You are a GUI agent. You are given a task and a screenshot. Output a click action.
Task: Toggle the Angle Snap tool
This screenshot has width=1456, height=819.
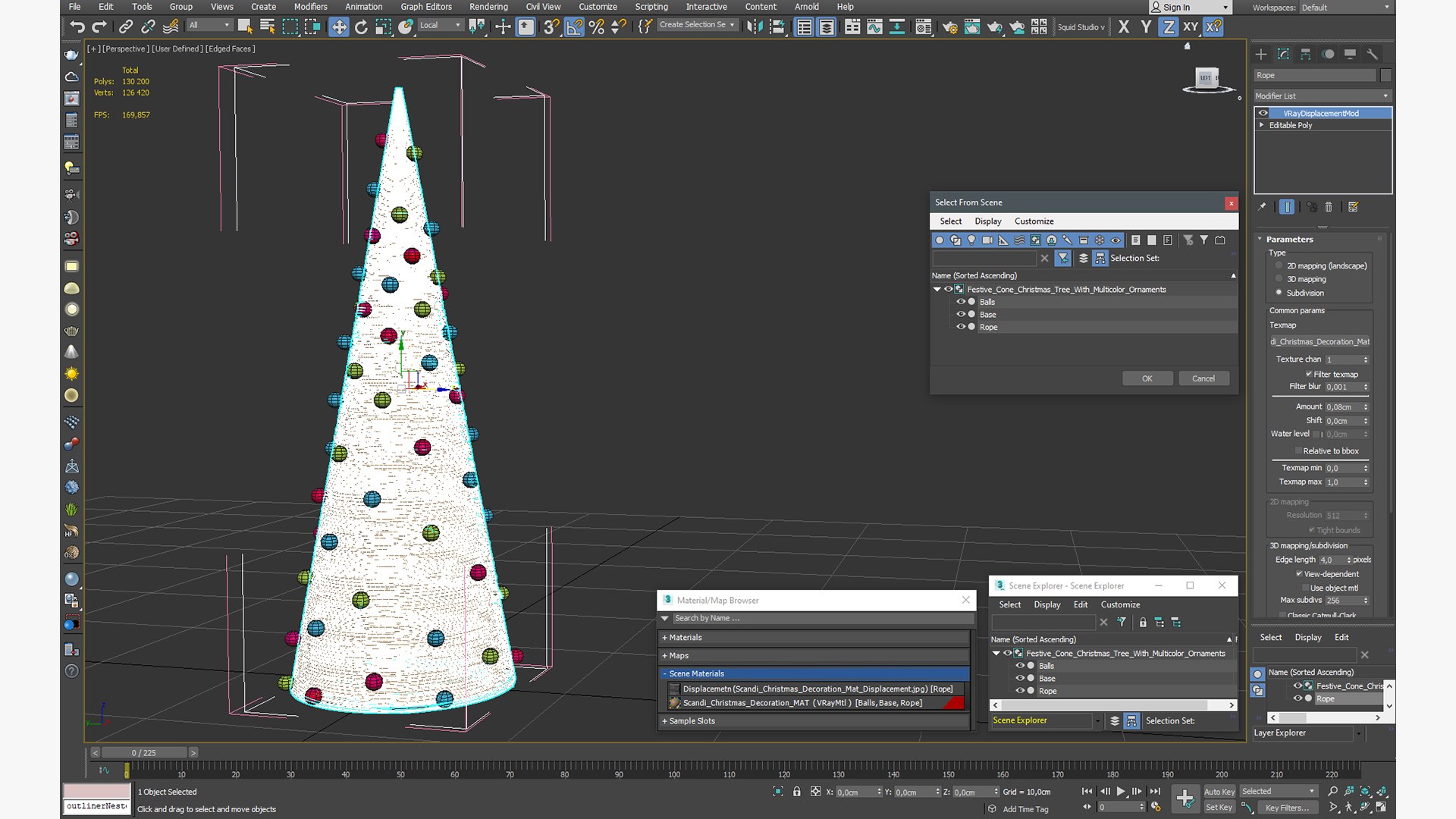(x=574, y=27)
